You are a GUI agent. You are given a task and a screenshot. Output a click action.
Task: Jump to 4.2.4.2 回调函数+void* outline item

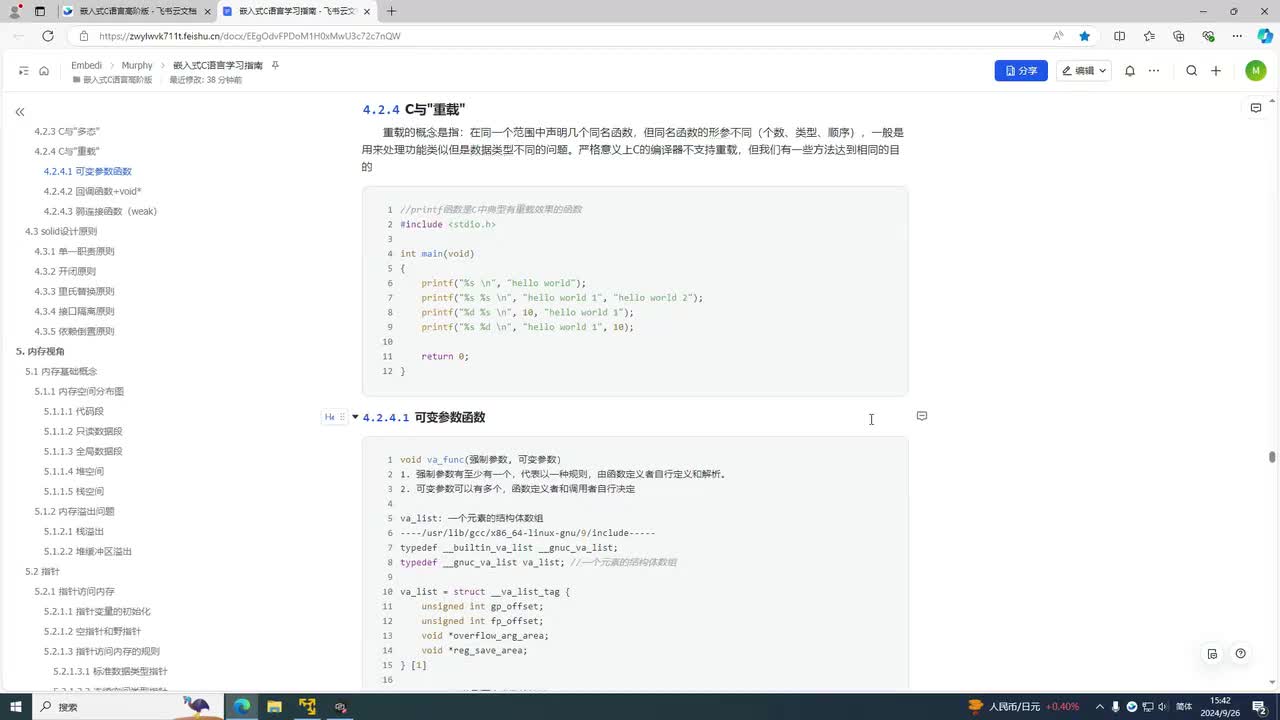point(93,191)
